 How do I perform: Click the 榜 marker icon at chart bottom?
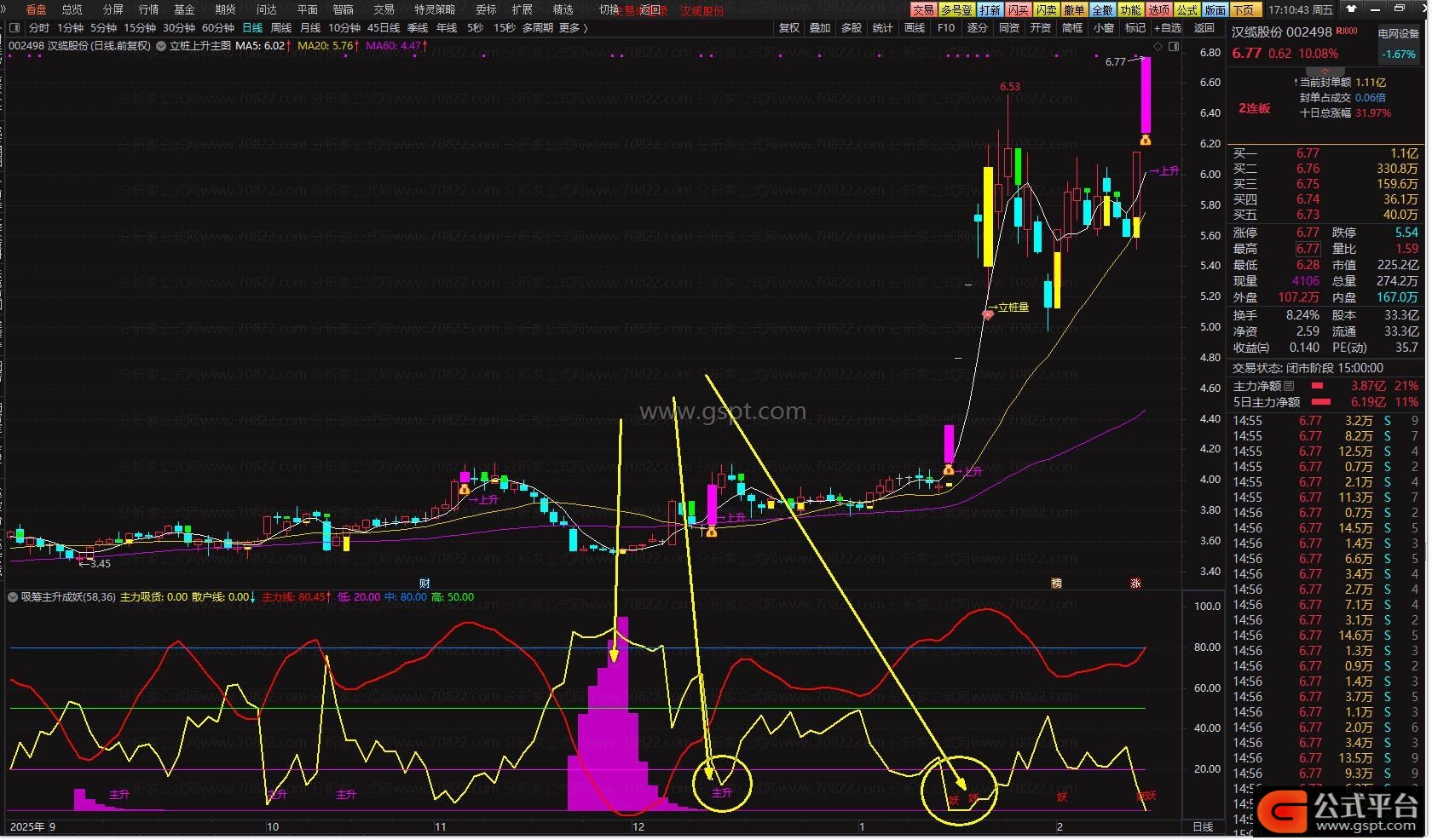[x=1056, y=584]
